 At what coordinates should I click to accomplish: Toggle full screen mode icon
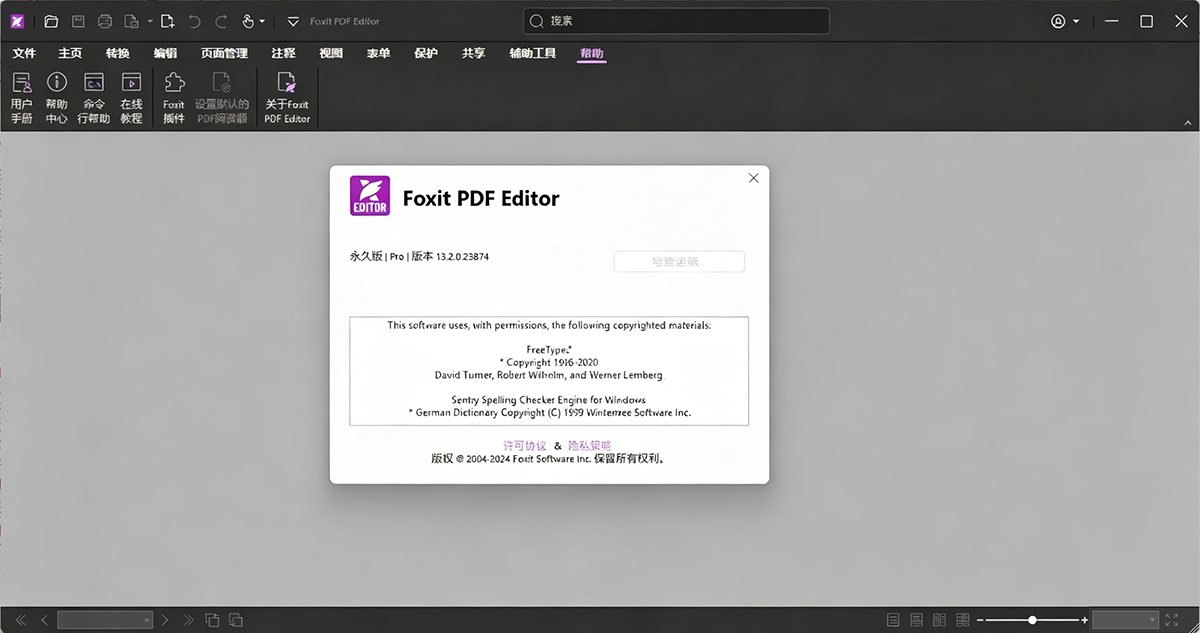[x=1172, y=620]
